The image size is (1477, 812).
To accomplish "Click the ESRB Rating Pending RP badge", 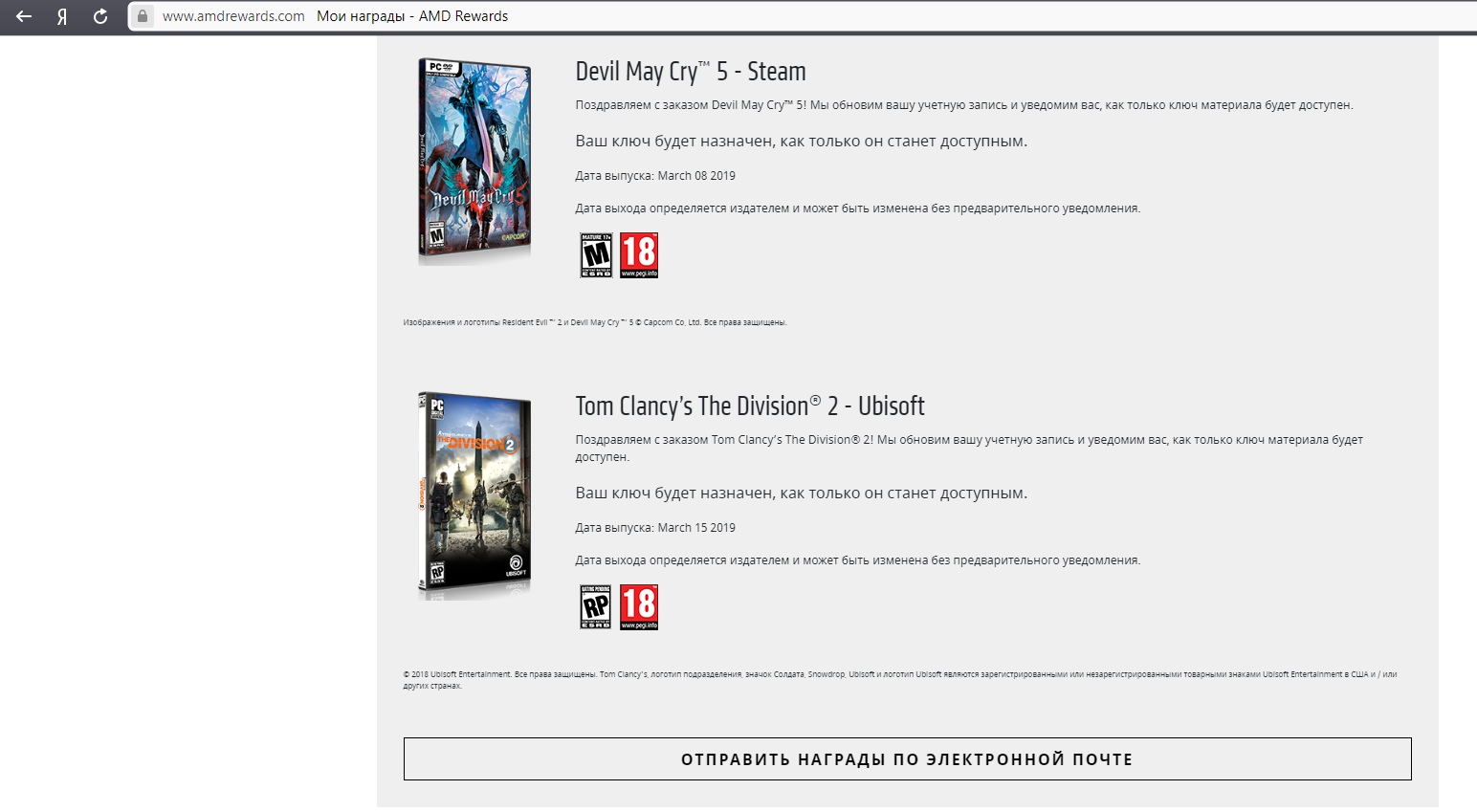I will point(596,607).
